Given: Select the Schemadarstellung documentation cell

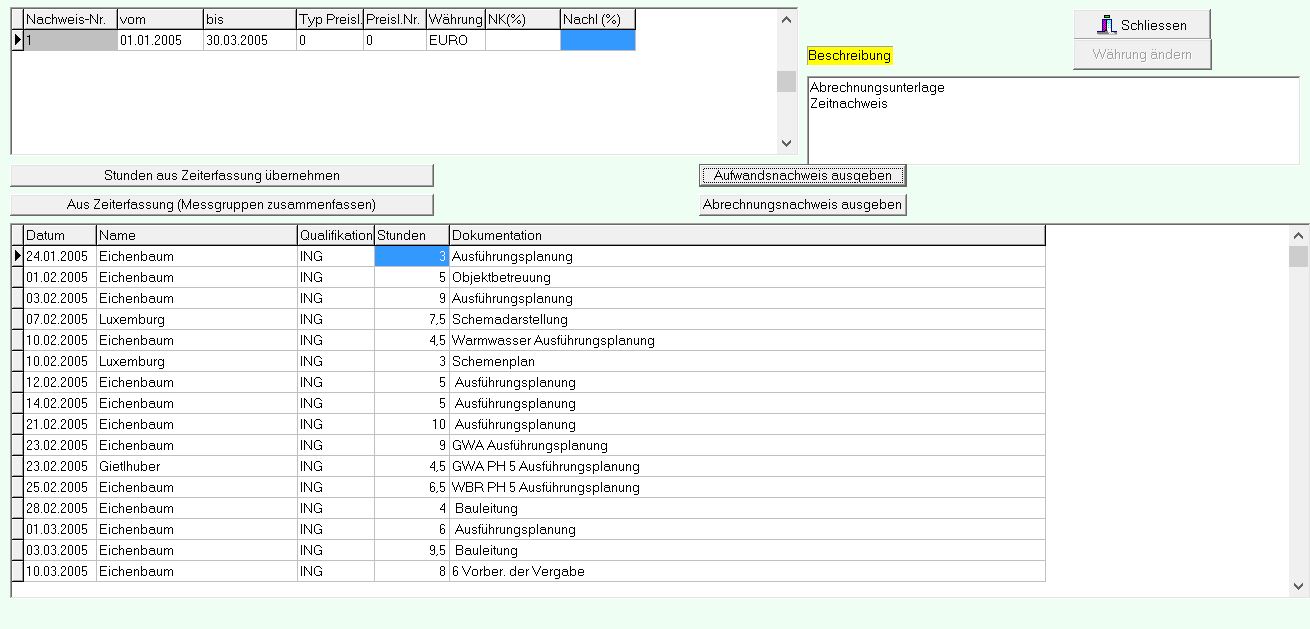Looking at the screenshot, I should click(746, 320).
